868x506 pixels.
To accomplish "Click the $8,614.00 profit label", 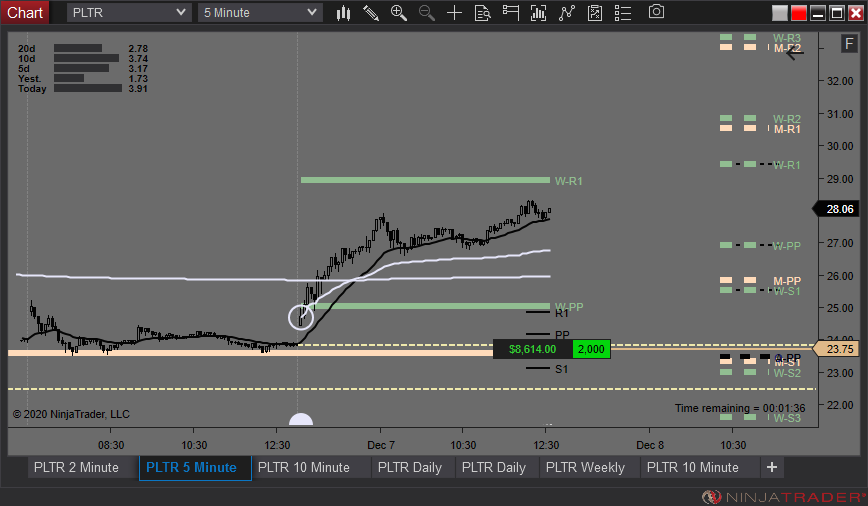I will point(533,349).
